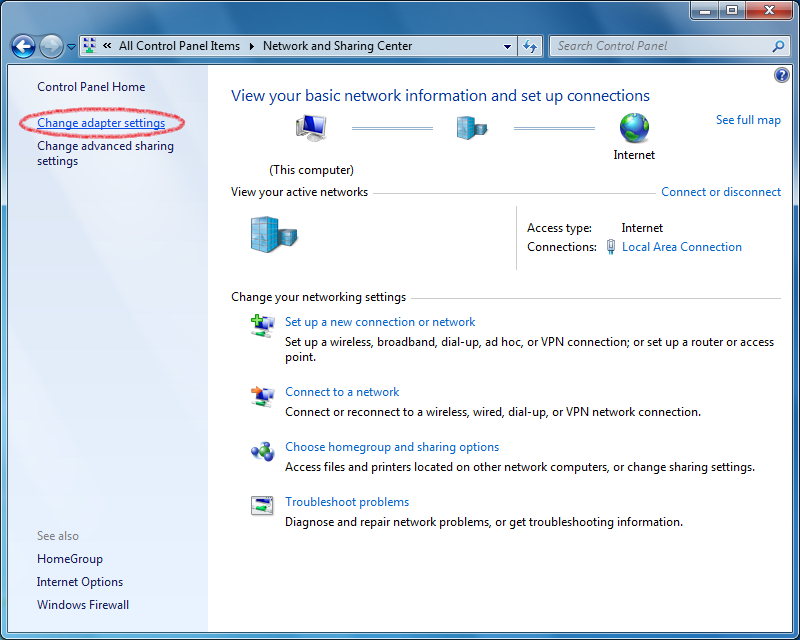Select All Control Panel Items in breadcrumb
The height and width of the screenshot is (640, 800).
179,46
